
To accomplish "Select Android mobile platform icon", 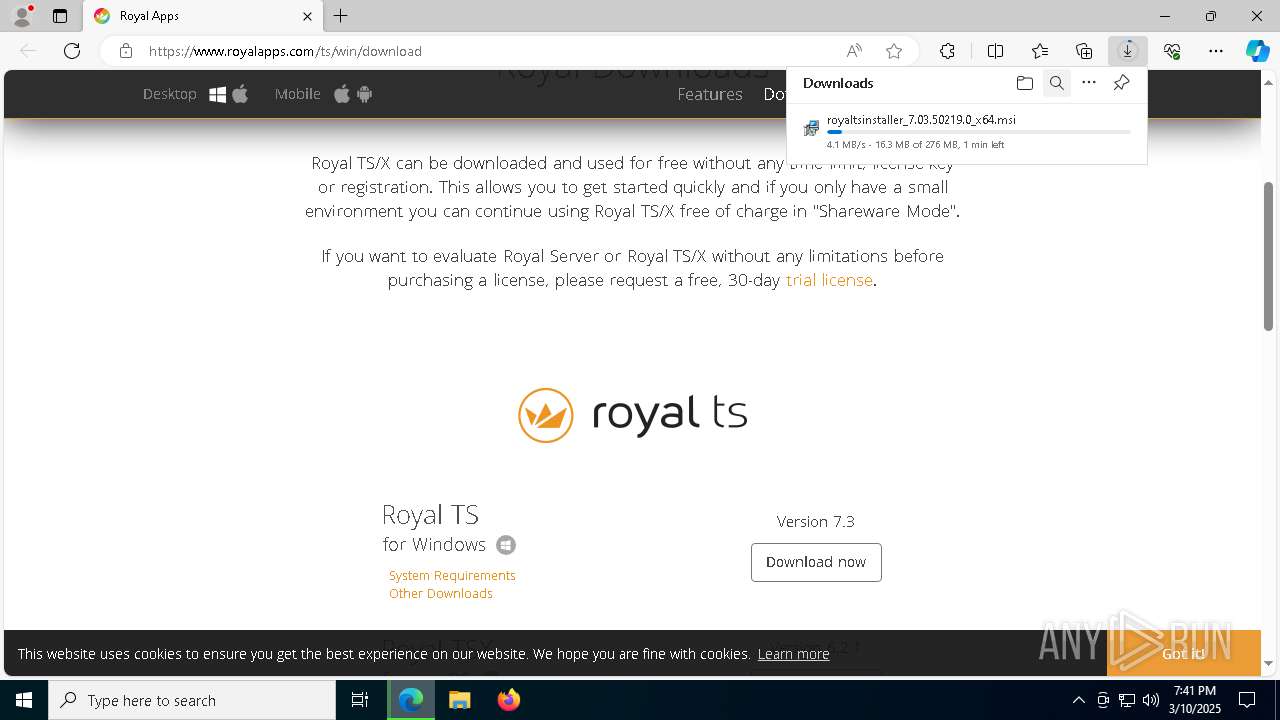I will point(364,94).
